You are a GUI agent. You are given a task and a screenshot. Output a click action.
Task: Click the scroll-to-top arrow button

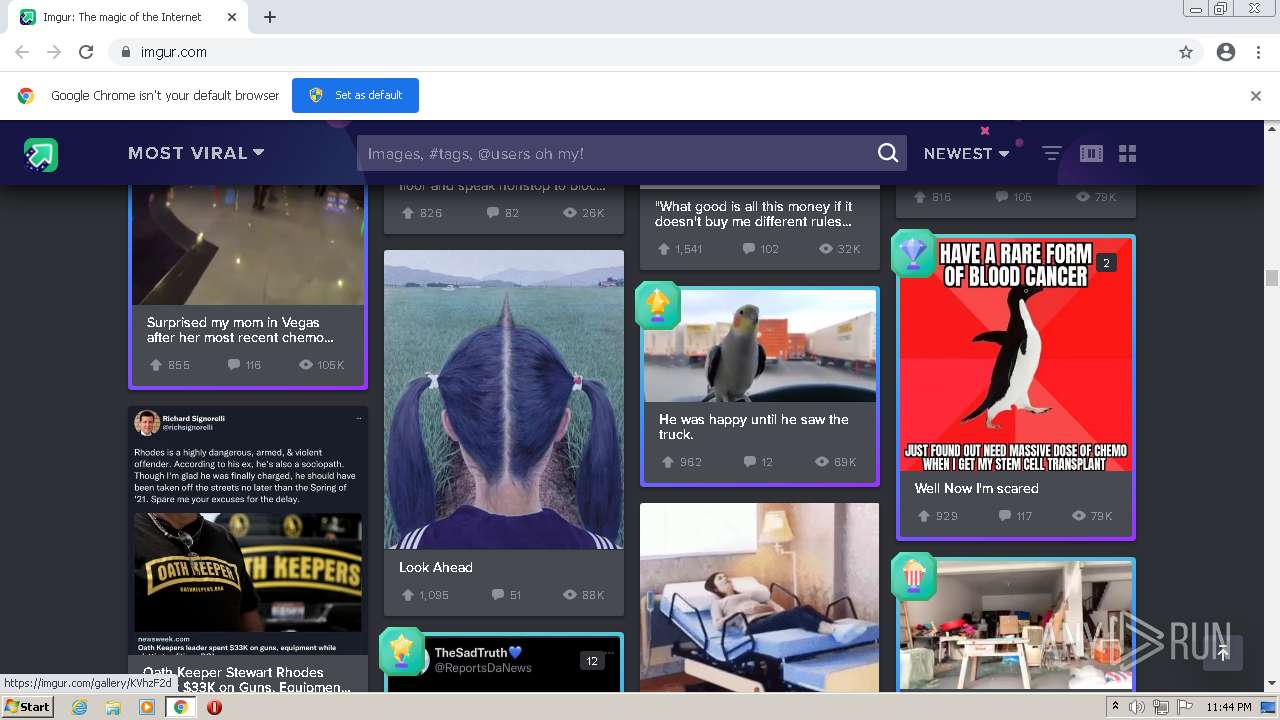coord(1222,652)
